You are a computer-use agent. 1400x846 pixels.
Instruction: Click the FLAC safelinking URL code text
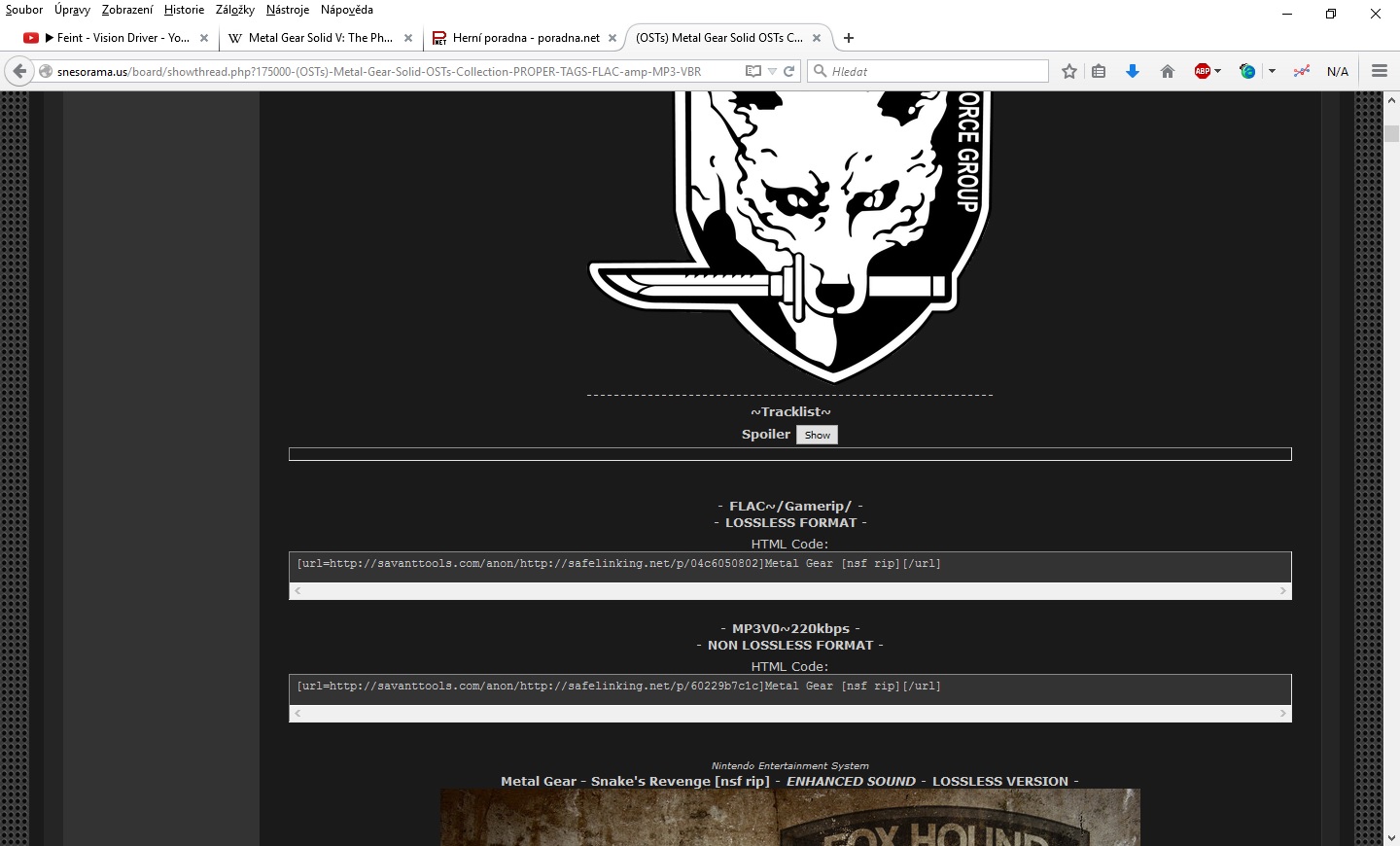click(618, 564)
